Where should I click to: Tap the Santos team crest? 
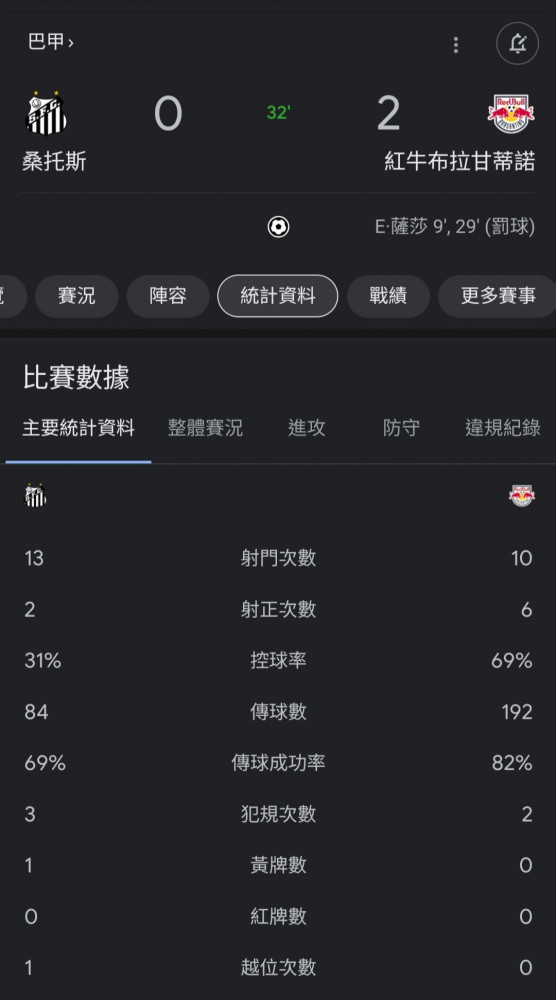46,114
